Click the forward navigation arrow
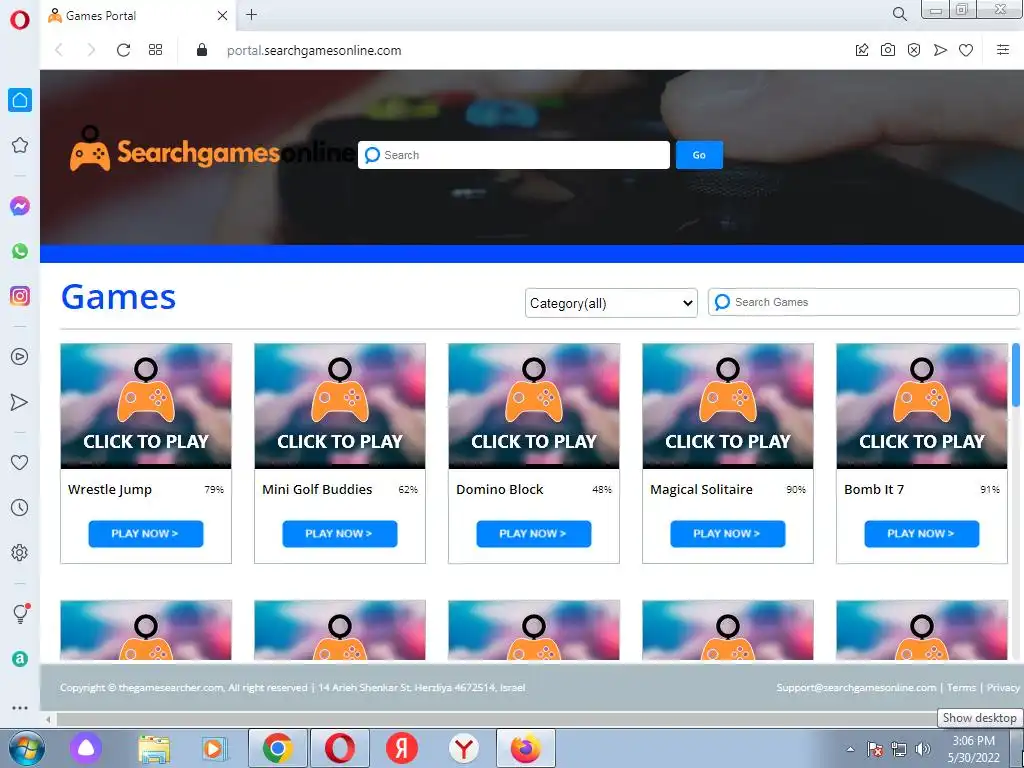 [91, 50]
